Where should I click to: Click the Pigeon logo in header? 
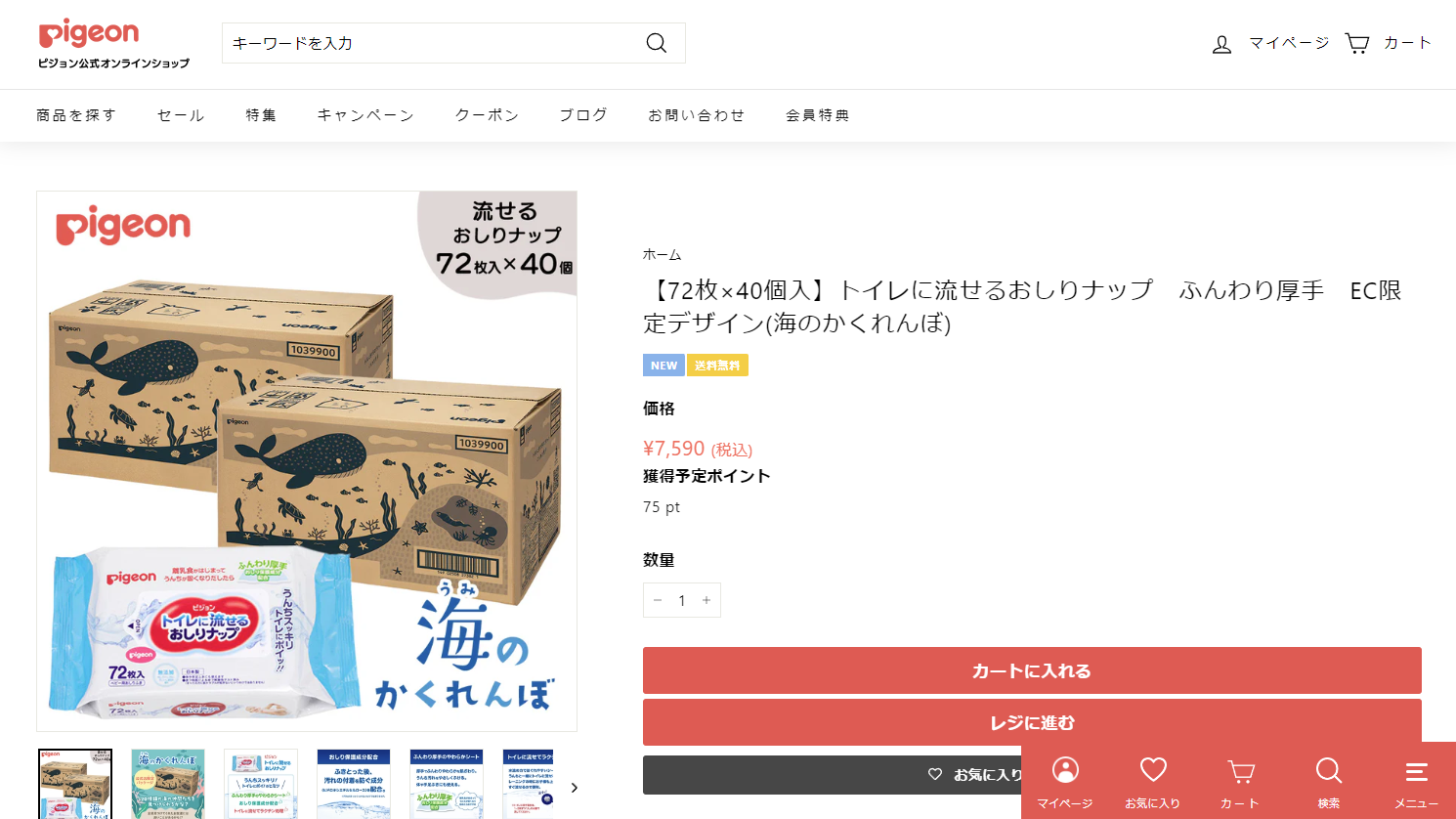coord(113,44)
